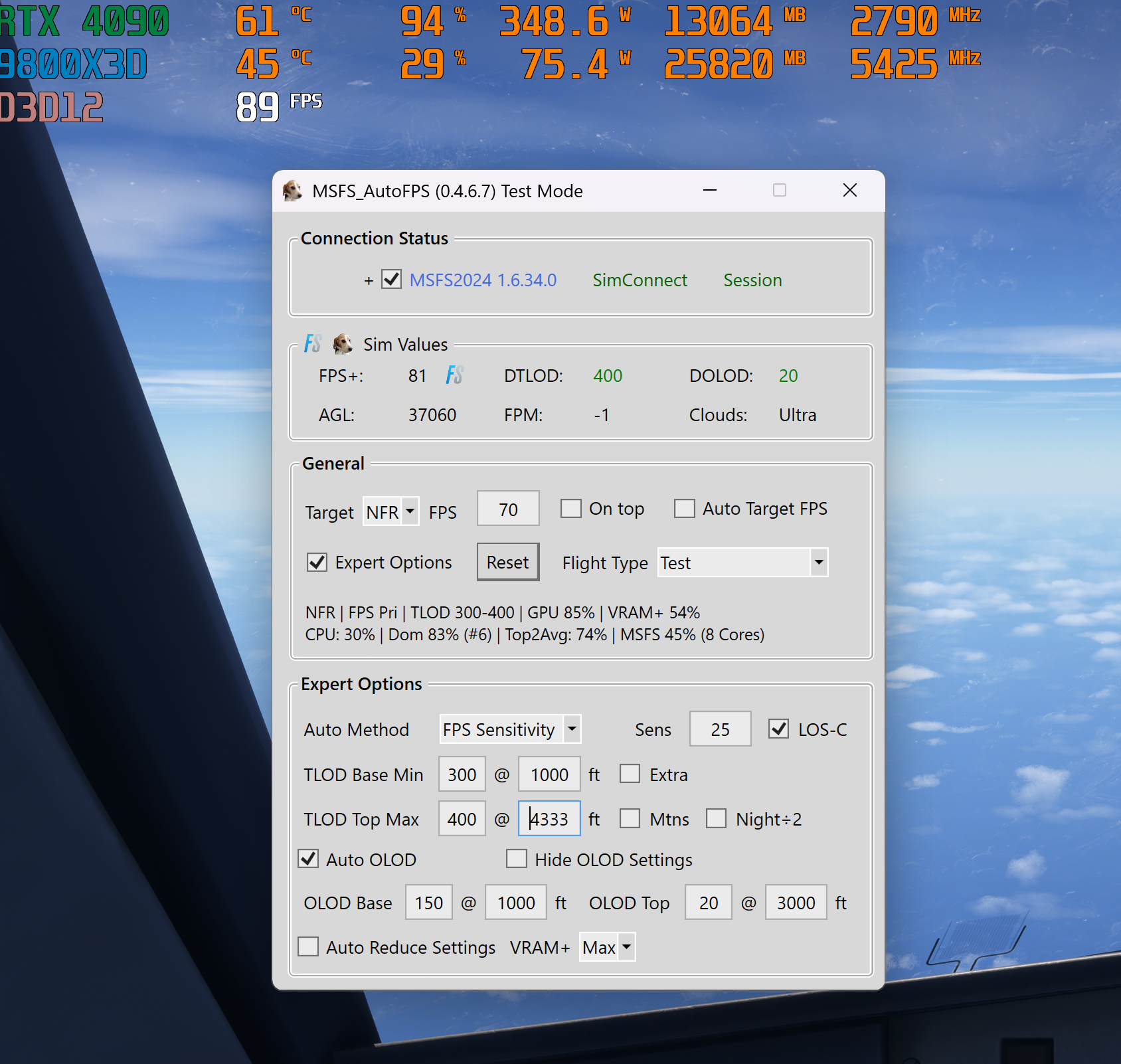Click the DTLOD value 400 in Sim Values
The width and height of the screenshot is (1121, 1064).
(x=608, y=376)
